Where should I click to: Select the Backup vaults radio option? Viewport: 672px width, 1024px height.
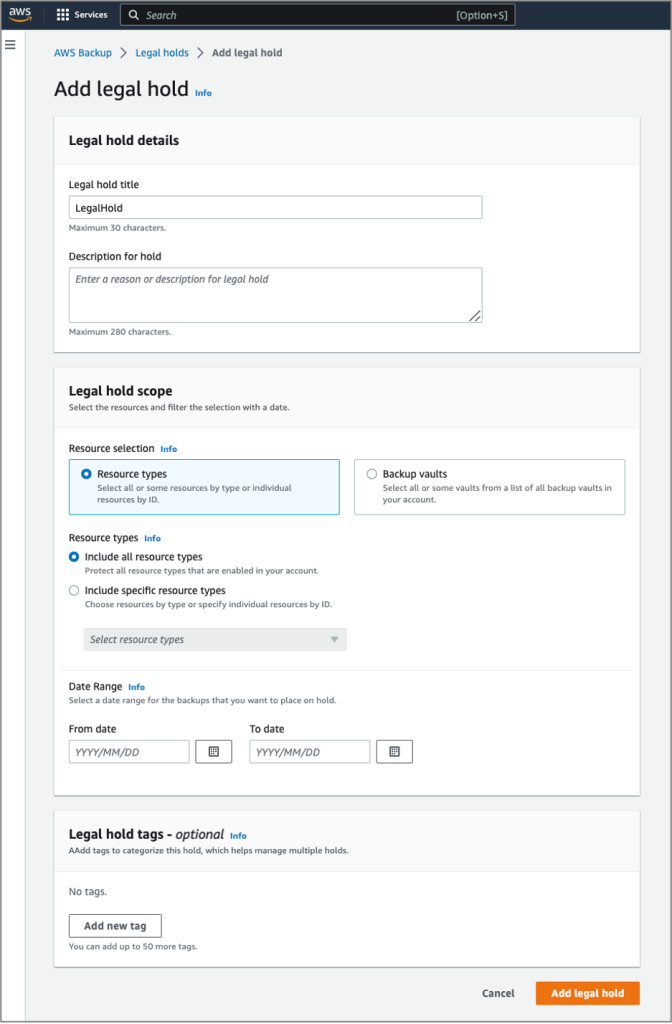371,474
